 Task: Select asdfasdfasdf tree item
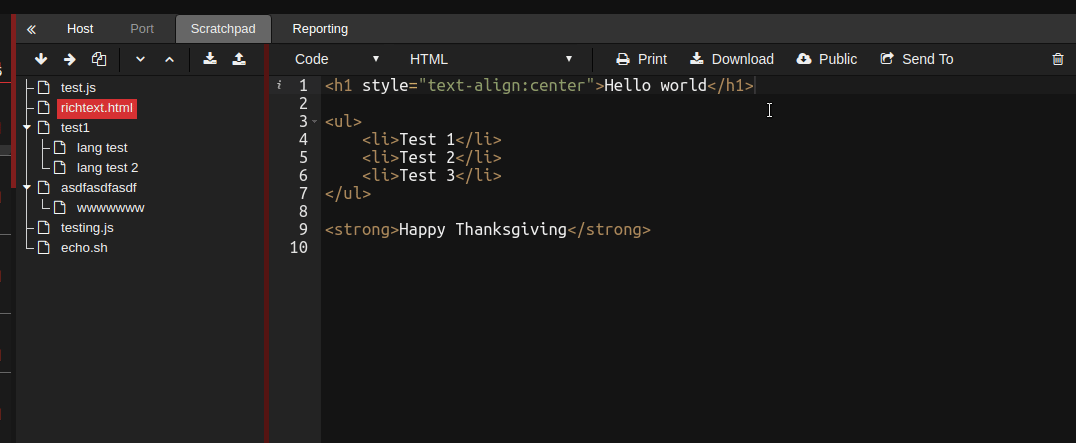point(99,187)
